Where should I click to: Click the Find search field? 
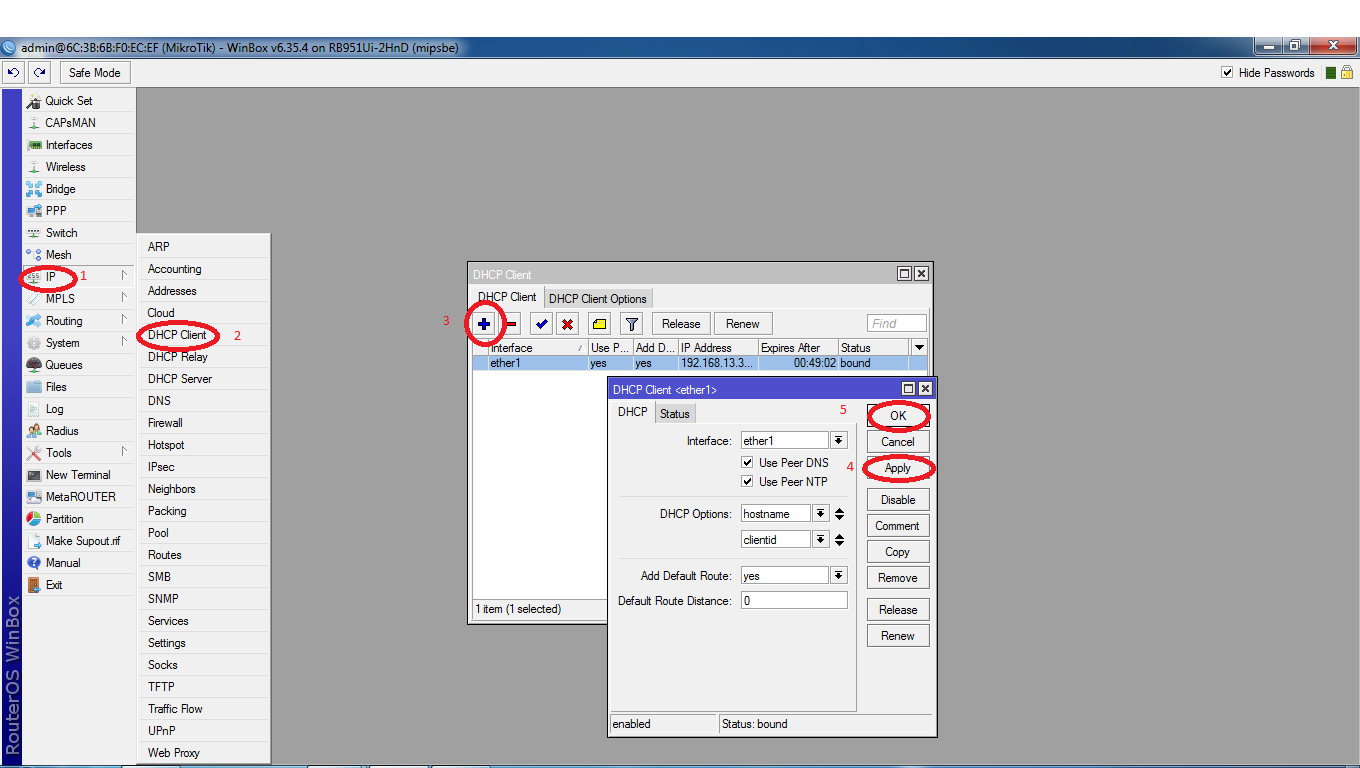coord(897,323)
